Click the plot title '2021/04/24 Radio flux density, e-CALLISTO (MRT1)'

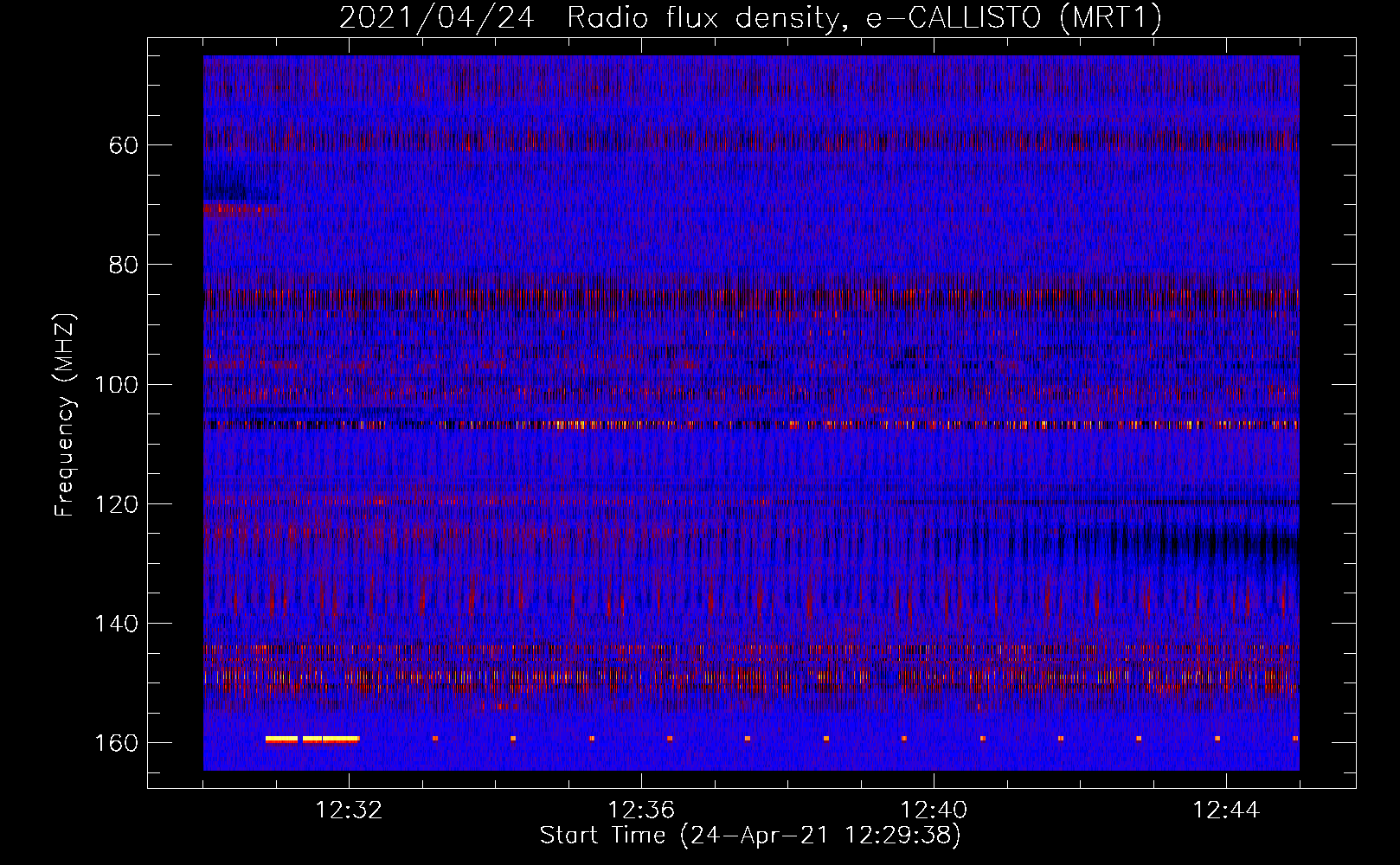point(750,17)
